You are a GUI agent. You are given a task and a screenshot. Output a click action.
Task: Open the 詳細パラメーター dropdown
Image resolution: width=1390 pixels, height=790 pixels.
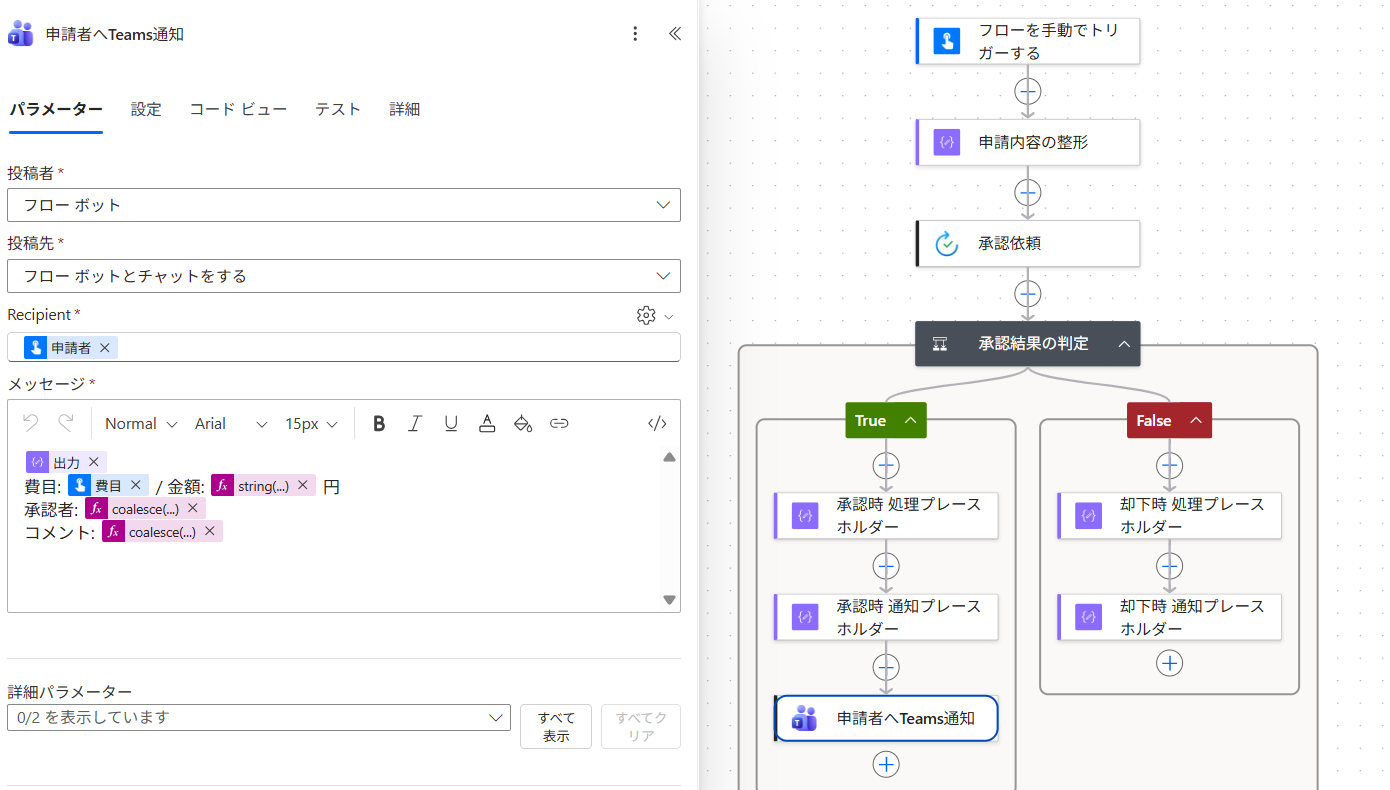(x=259, y=717)
